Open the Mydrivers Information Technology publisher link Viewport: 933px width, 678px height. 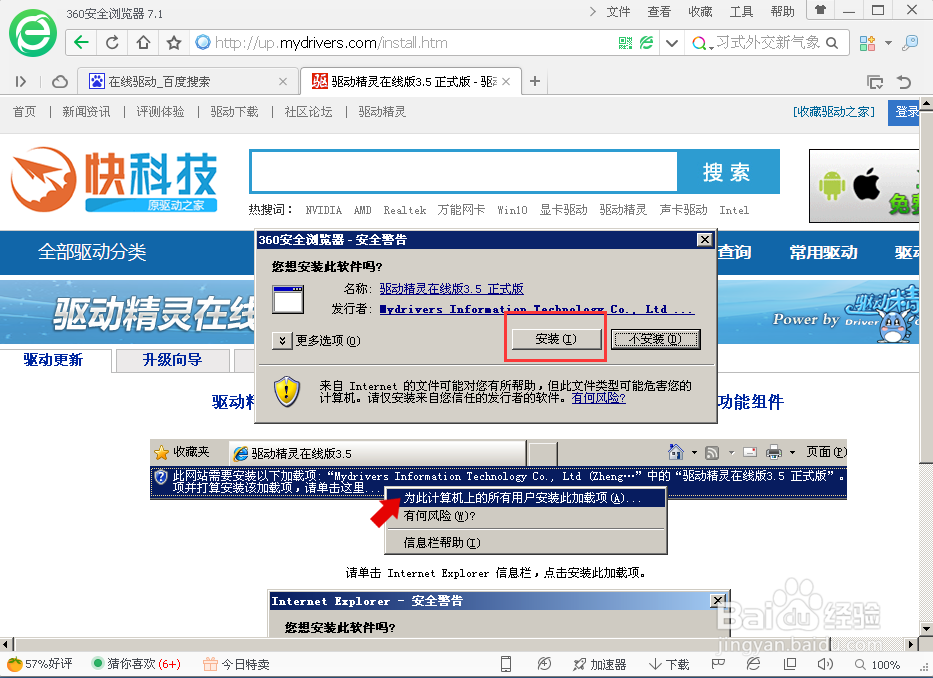pyautogui.click(x=537, y=309)
